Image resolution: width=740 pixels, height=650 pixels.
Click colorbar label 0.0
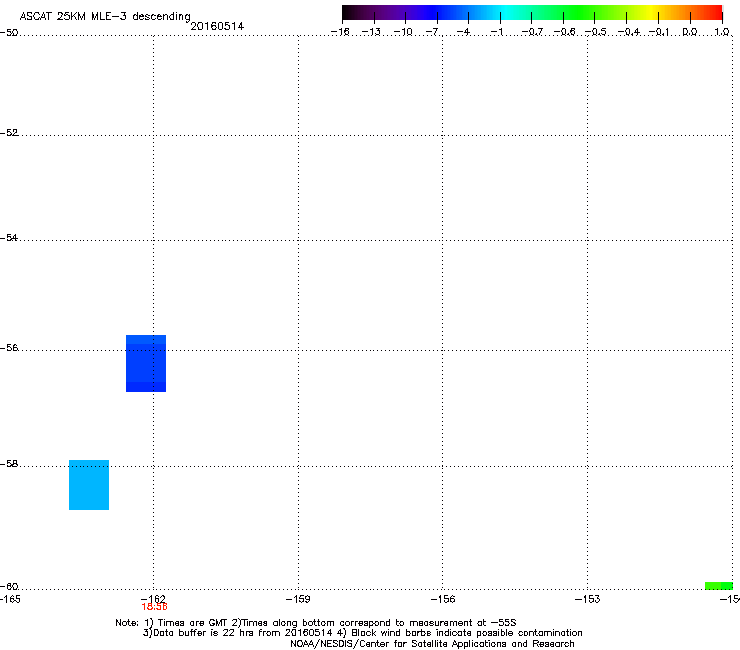pos(690,32)
